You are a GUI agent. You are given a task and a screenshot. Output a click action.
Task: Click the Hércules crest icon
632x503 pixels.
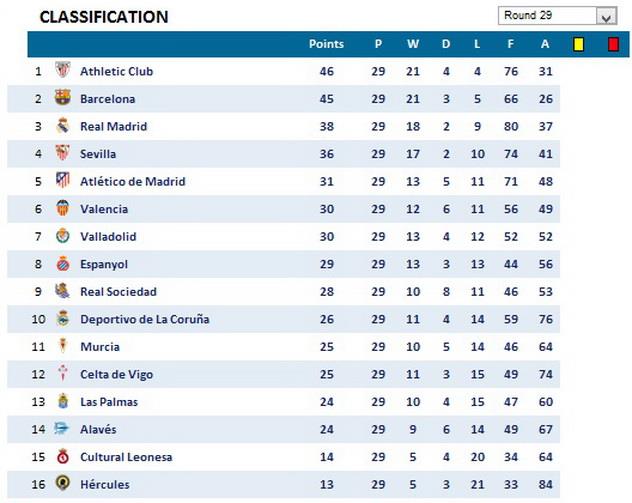63,484
